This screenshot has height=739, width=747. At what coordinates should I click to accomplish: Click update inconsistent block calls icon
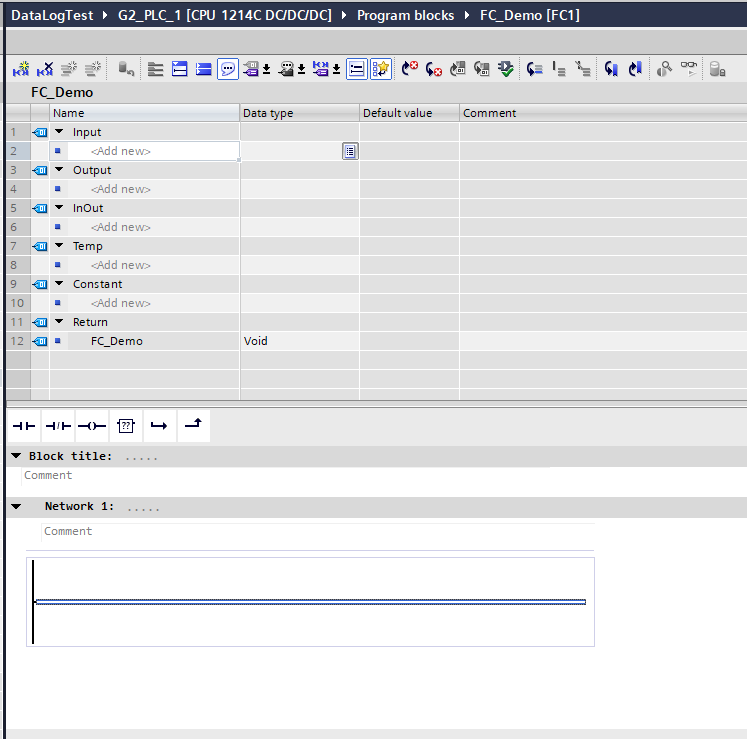click(x=458, y=69)
